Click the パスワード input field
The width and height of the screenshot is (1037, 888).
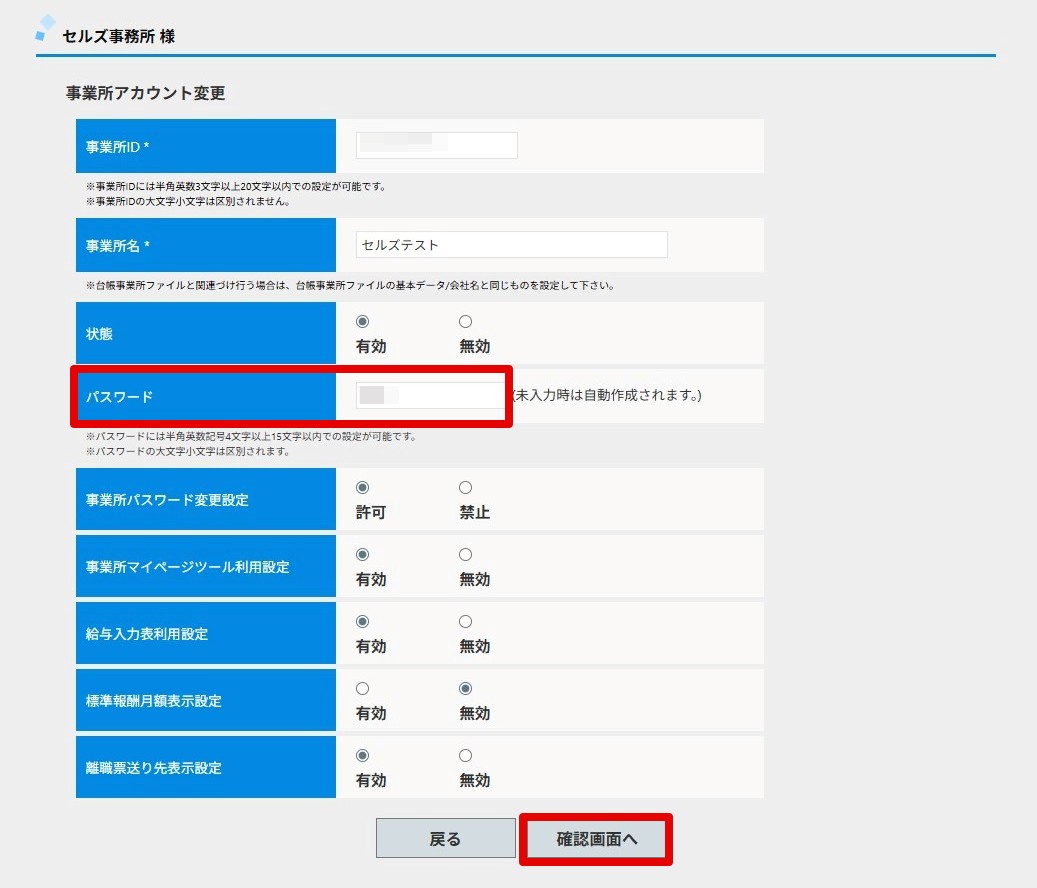pyautogui.click(x=431, y=395)
